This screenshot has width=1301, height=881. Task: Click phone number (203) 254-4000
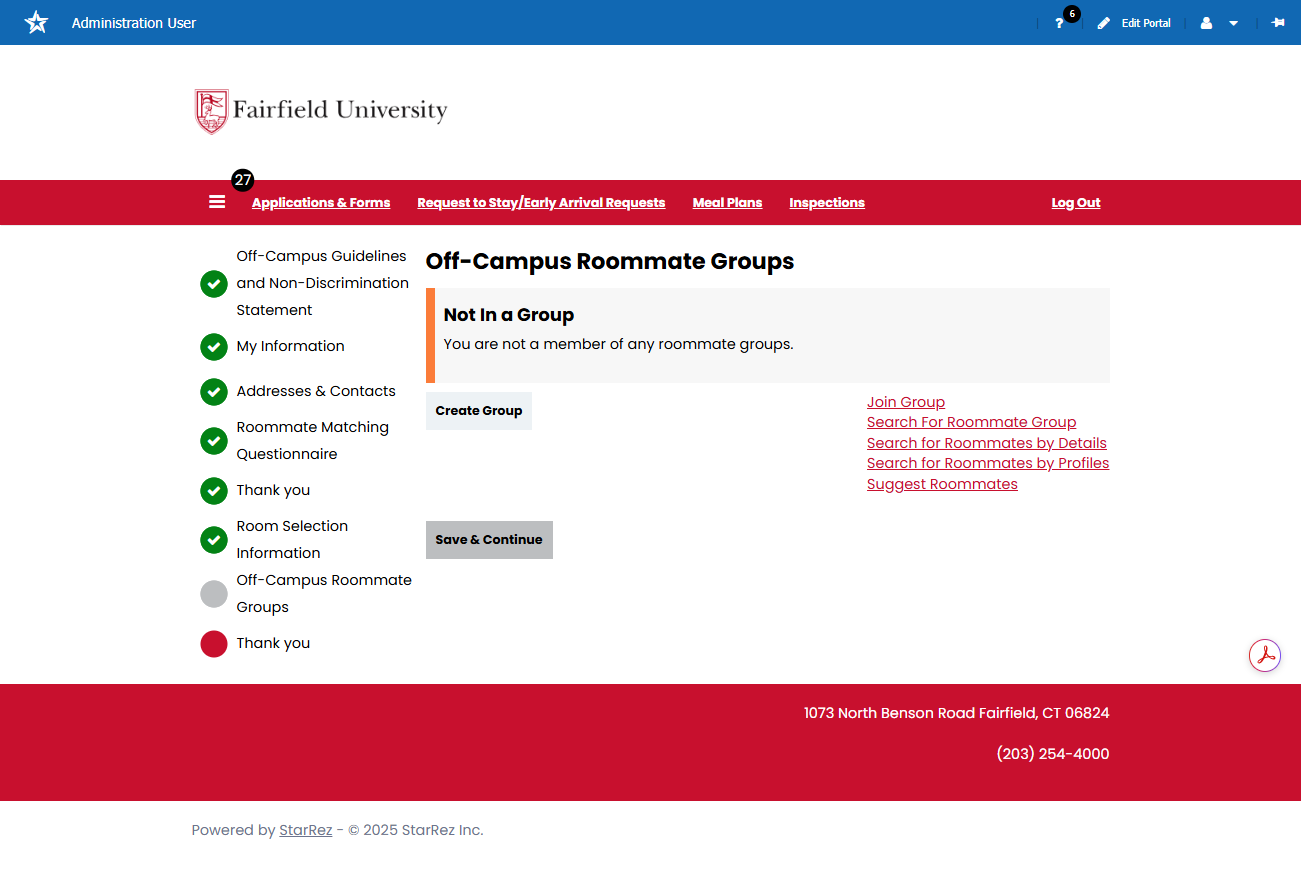(x=1053, y=754)
